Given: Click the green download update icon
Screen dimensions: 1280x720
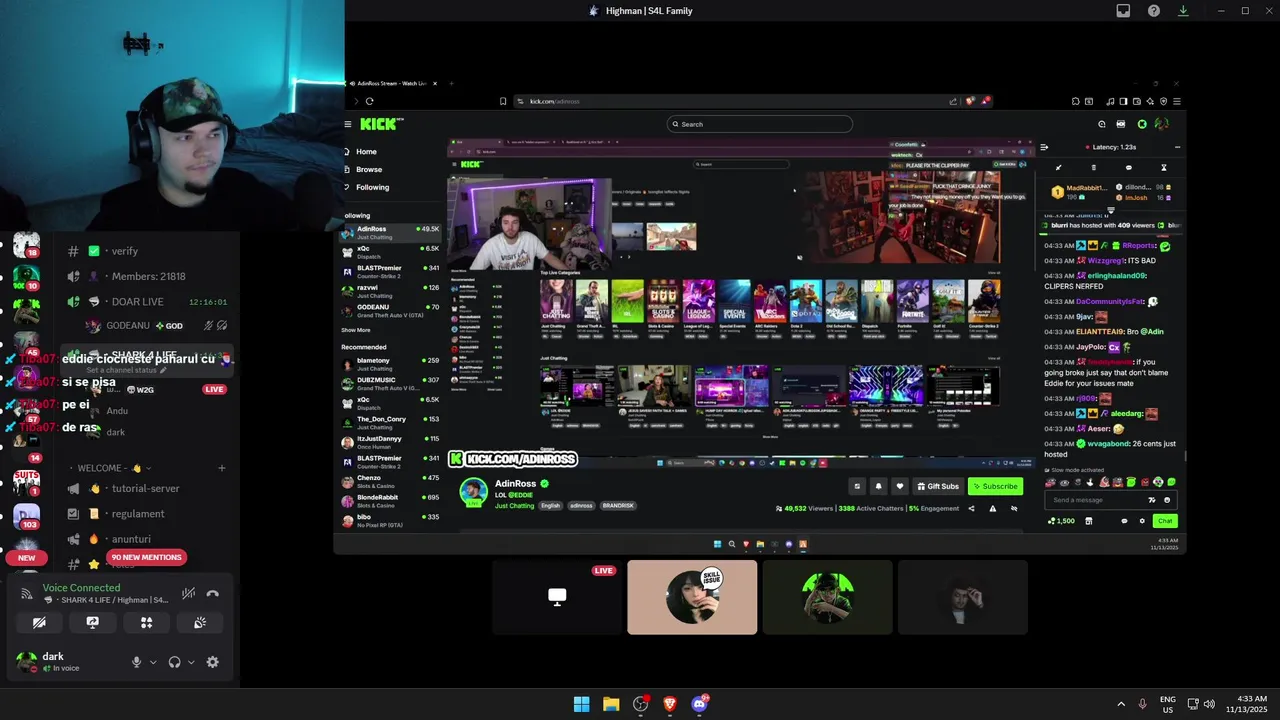Looking at the screenshot, I should point(1183,11).
